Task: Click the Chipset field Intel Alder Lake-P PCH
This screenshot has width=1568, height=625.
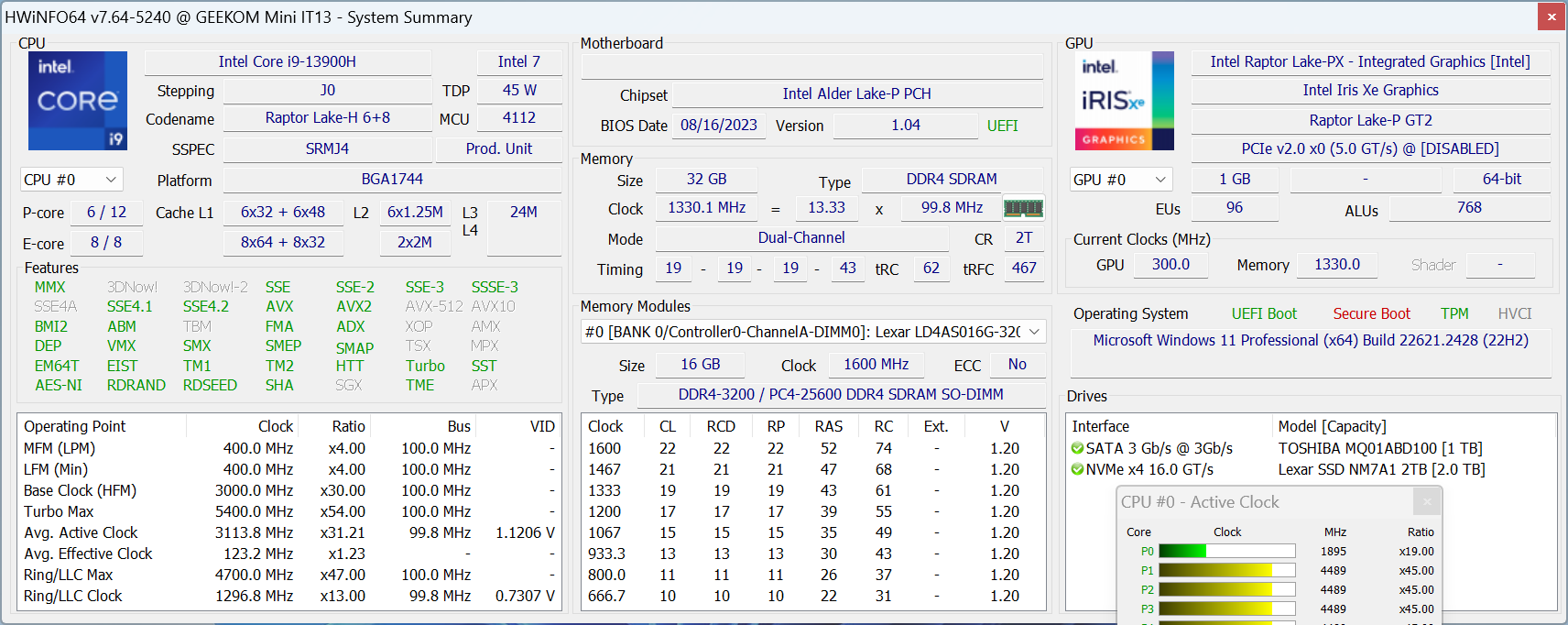Action: pos(857,93)
